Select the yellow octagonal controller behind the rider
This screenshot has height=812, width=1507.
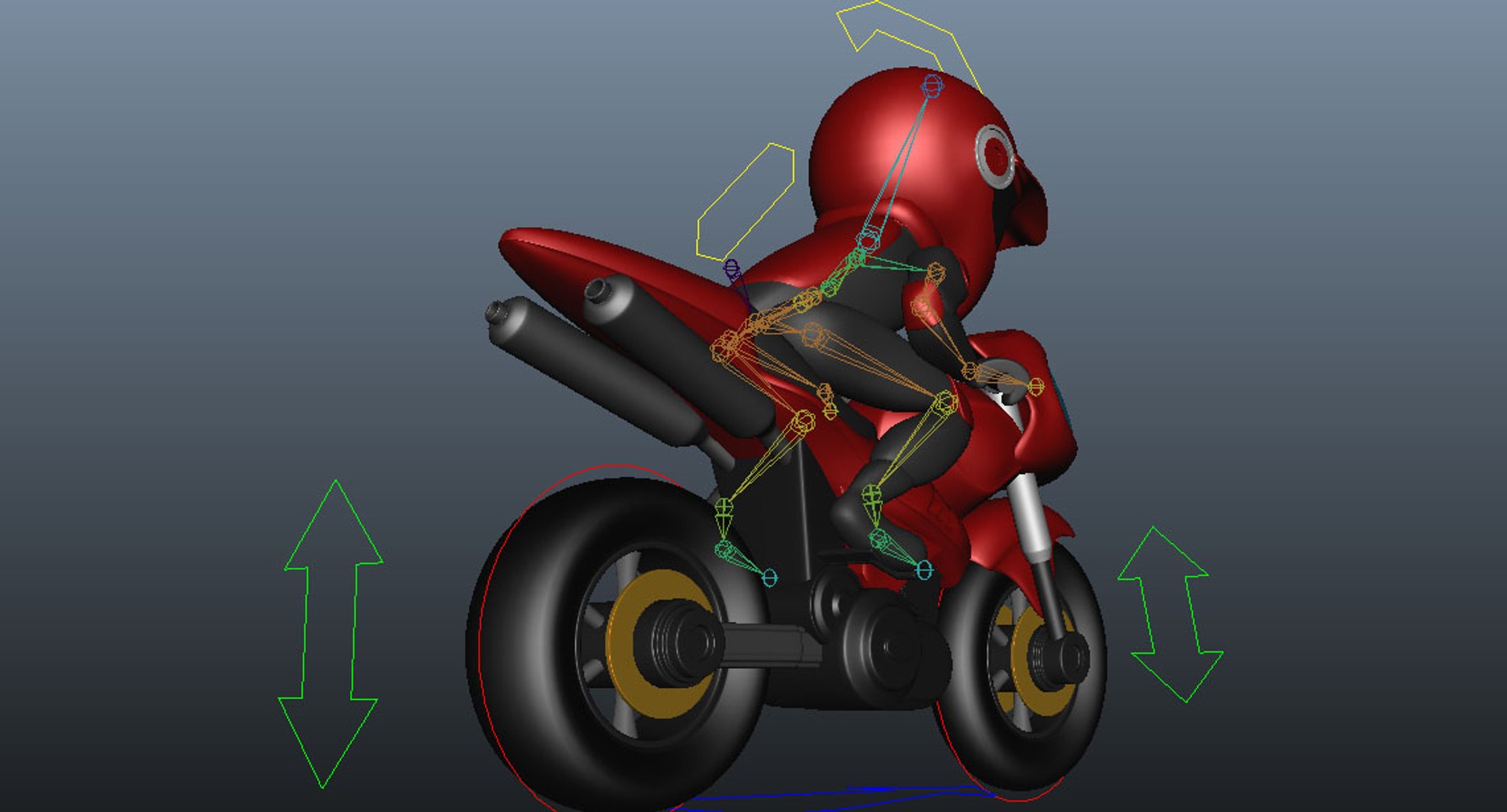[746, 202]
